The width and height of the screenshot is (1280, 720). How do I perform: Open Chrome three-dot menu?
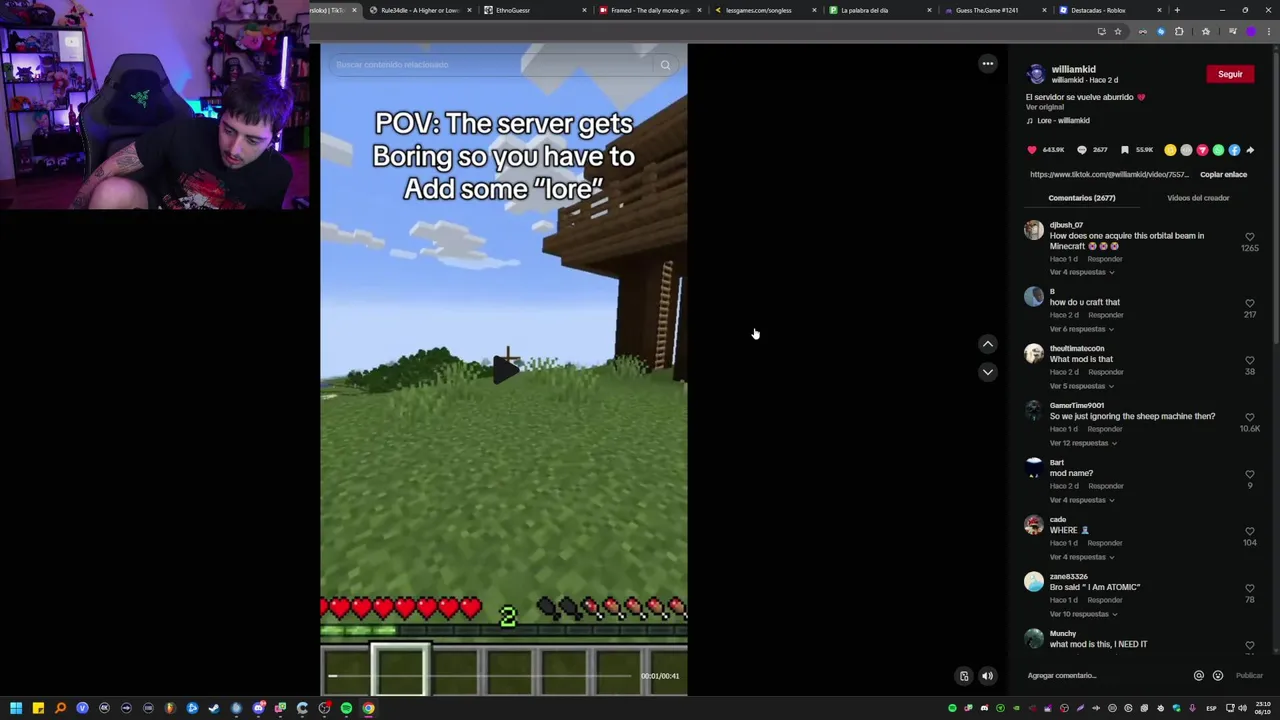click(1268, 32)
